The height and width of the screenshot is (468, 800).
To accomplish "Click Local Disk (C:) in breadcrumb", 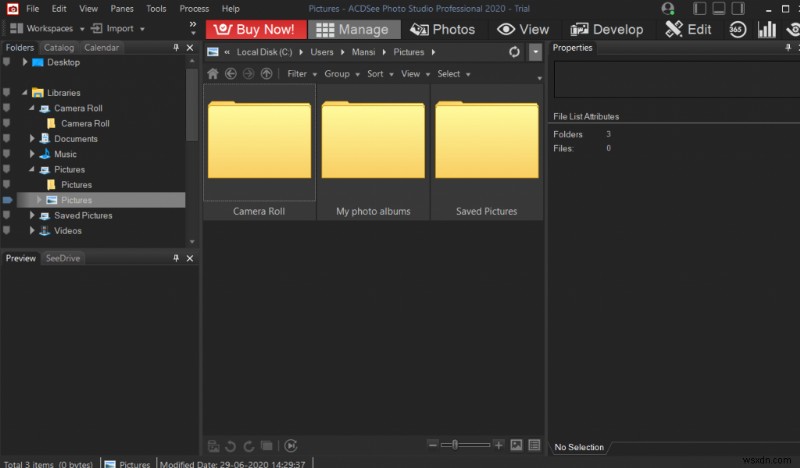I will (264, 52).
